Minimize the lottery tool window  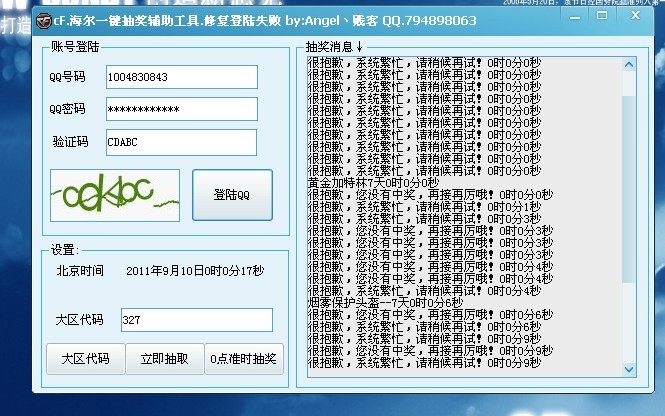[575, 18]
